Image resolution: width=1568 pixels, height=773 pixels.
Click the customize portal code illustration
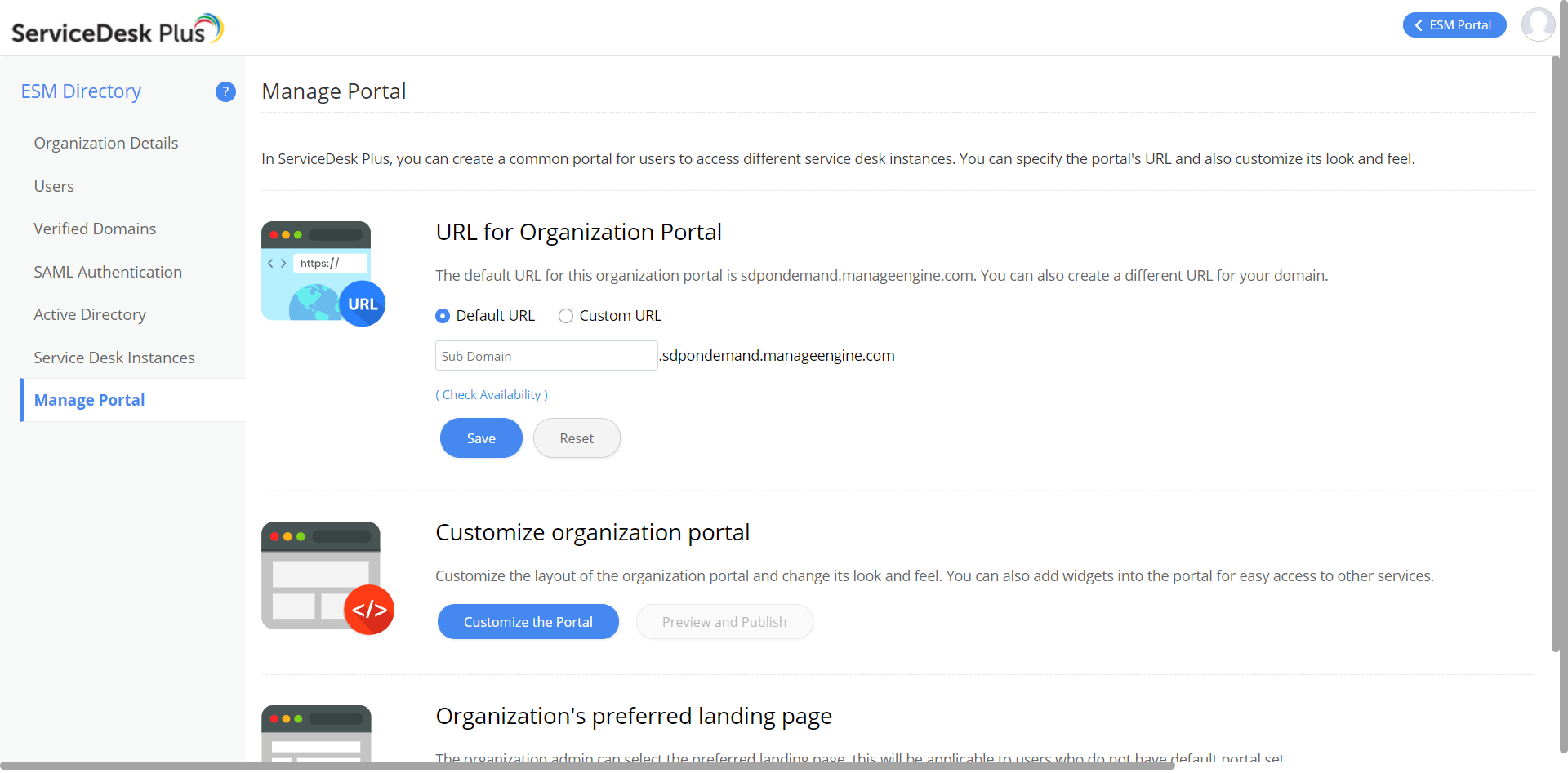pos(327,577)
